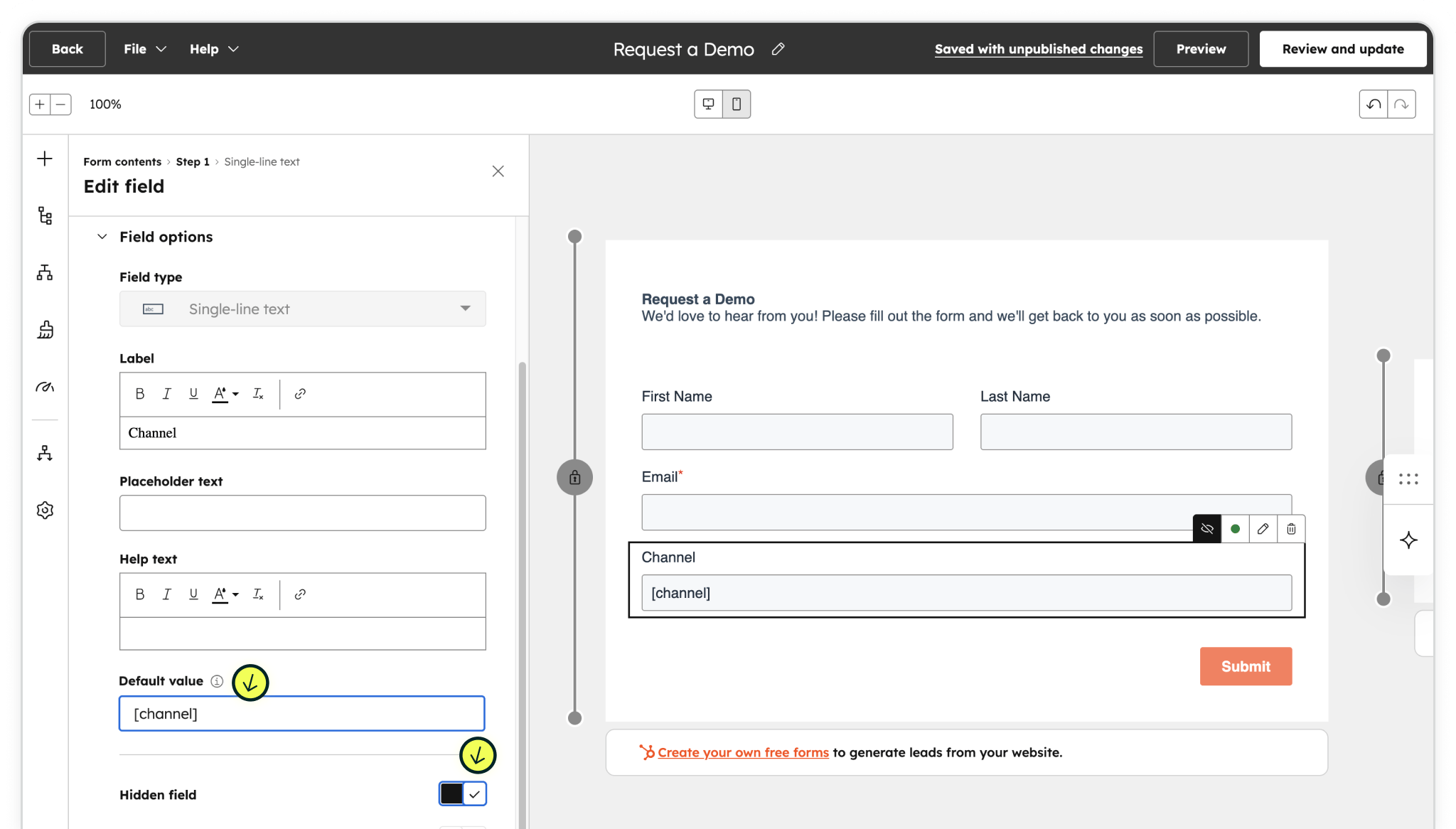Click the Placeholder text input field
1456x829 pixels.
click(302, 513)
